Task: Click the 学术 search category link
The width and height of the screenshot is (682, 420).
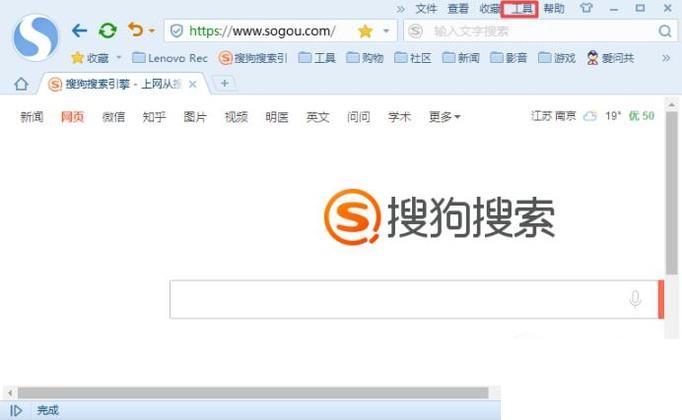Action: pyautogui.click(x=399, y=117)
